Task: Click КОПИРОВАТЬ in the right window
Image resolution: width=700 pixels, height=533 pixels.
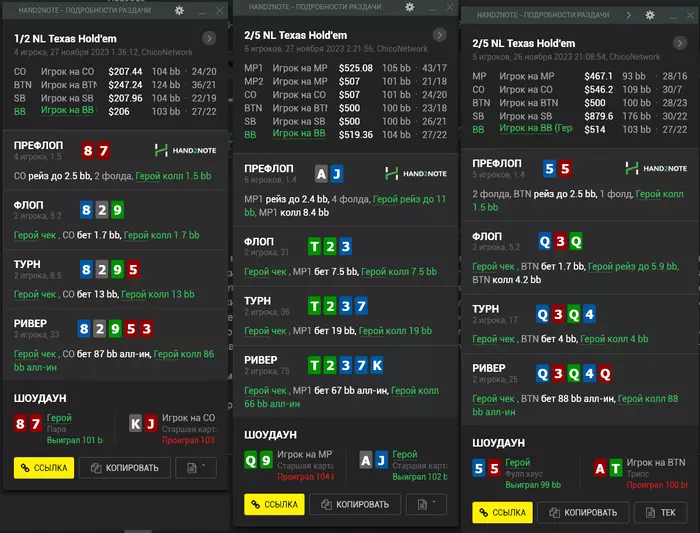Action: (583, 512)
